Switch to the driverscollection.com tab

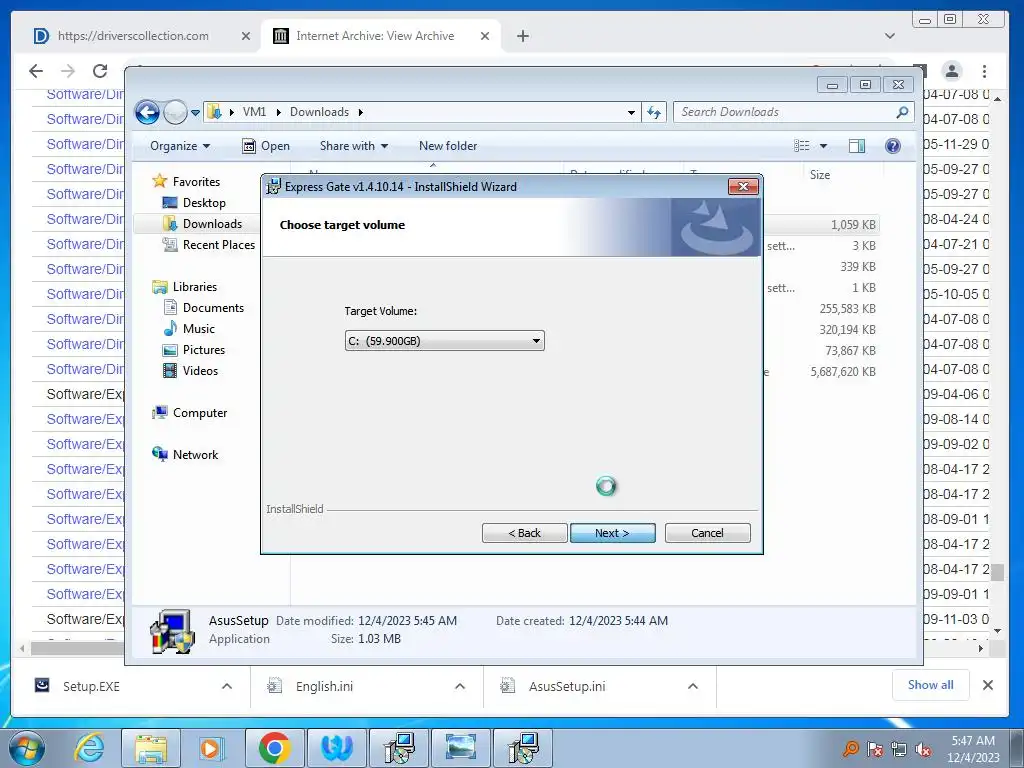[133, 36]
